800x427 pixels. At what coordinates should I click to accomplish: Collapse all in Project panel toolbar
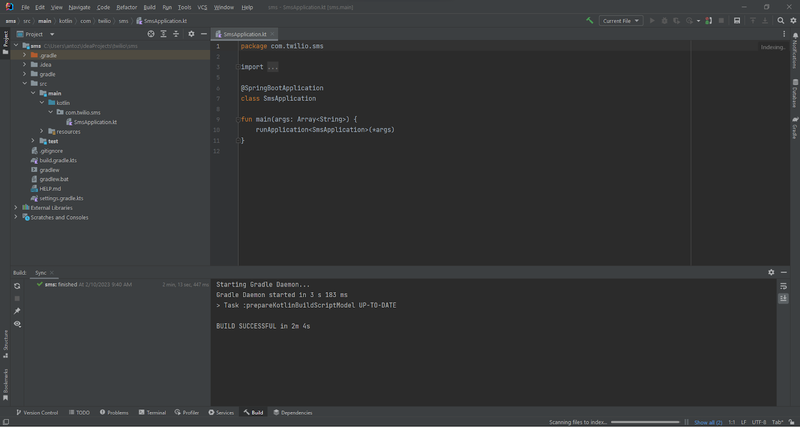pos(177,33)
